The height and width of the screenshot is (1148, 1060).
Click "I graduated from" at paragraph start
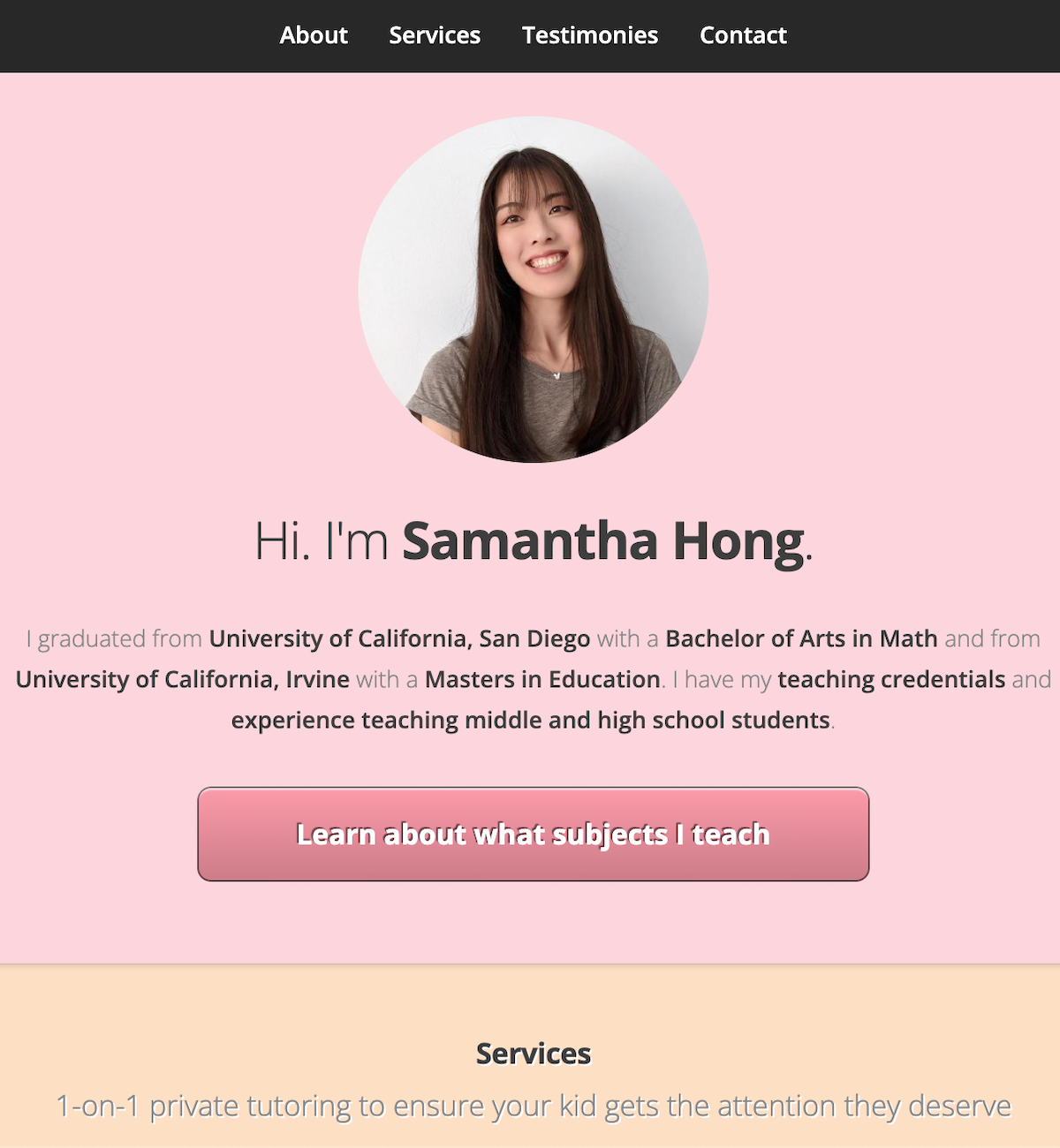tap(114, 638)
